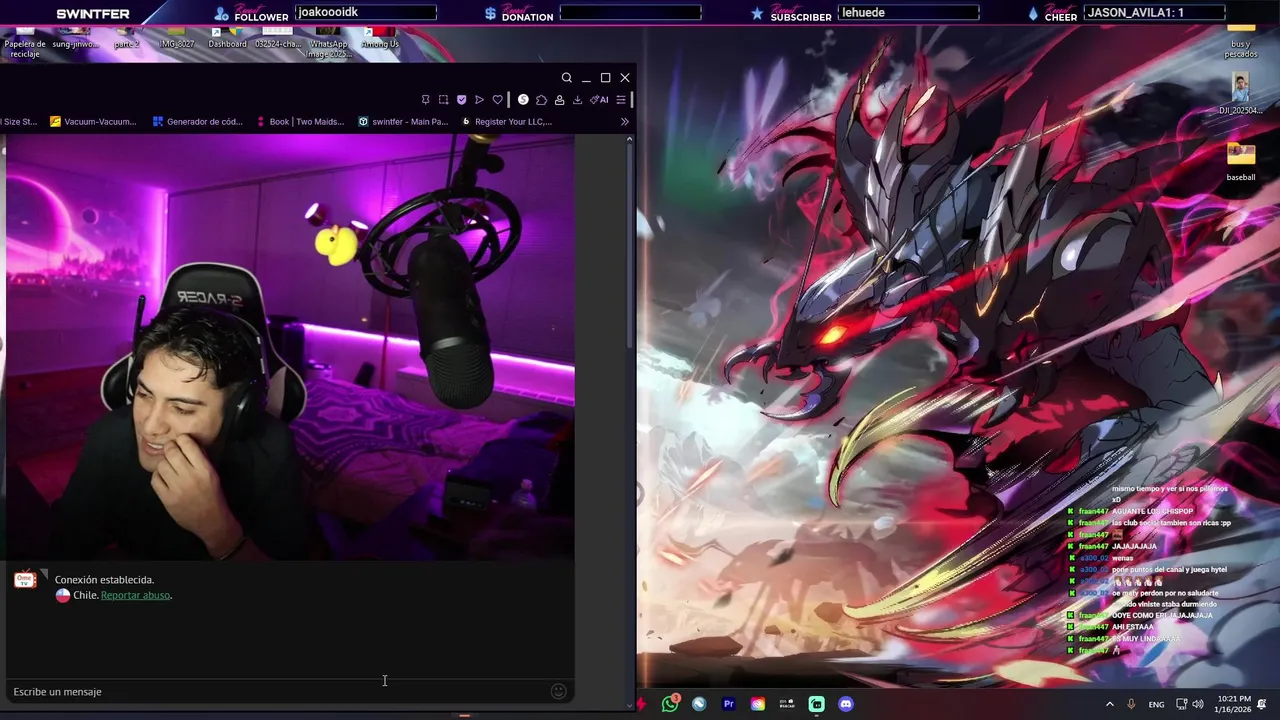
Task: Open the blue globe app in taskbar
Action: coord(699,704)
